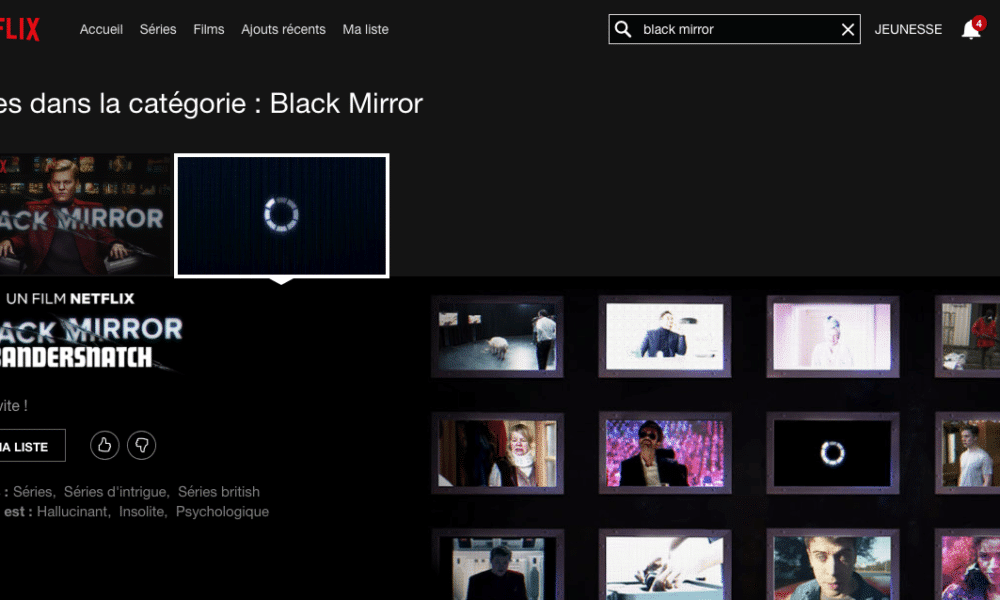Open the Films menu item

click(209, 30)
